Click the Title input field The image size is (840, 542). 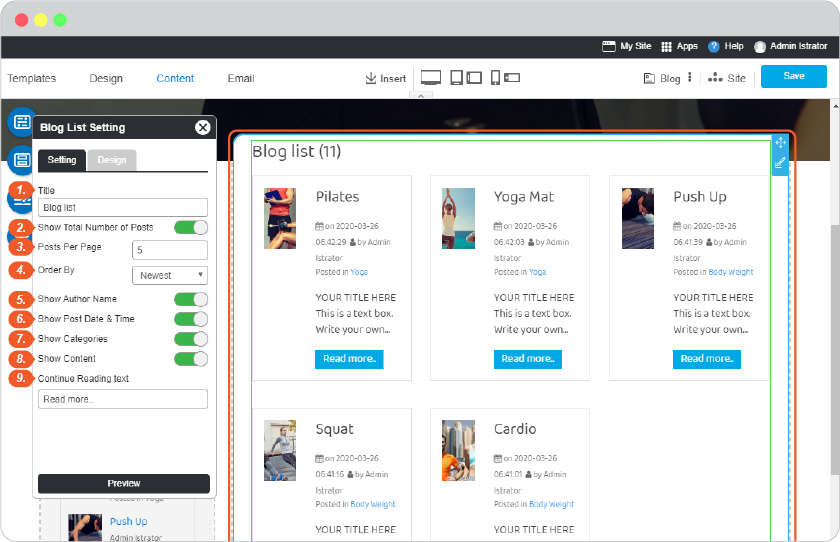tap(123, 207)
